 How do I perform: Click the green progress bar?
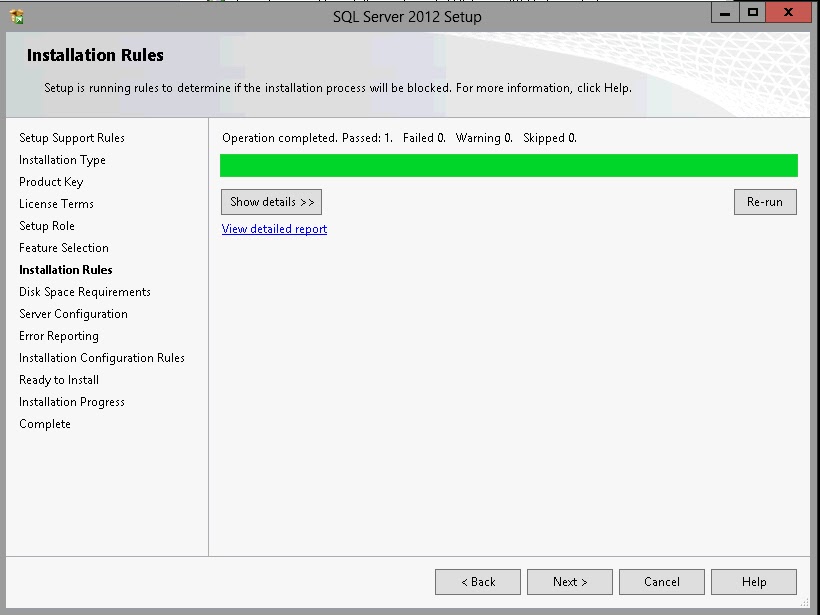coord(508,165)
